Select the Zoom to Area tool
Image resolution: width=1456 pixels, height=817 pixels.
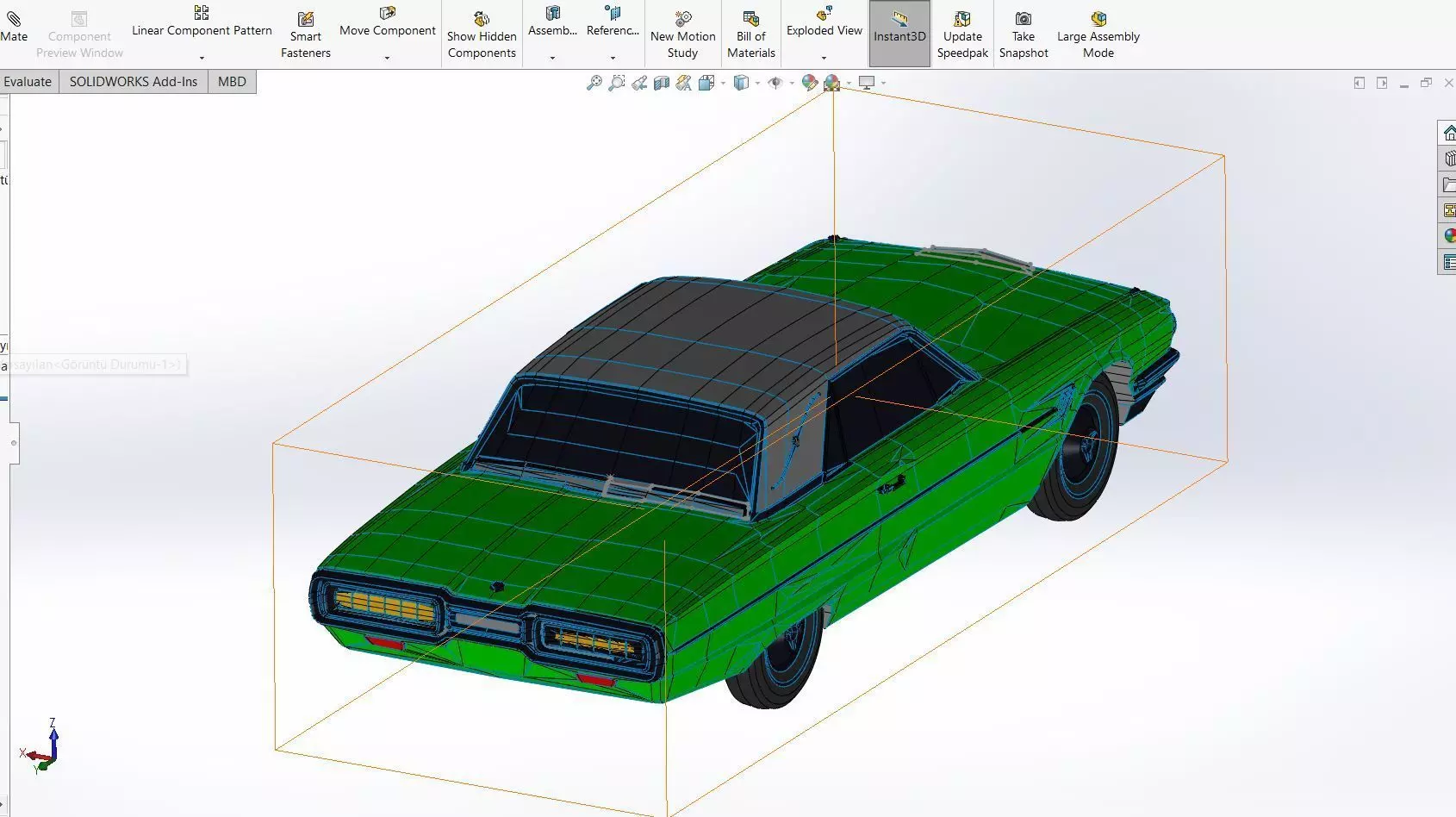tap(617, 83)
